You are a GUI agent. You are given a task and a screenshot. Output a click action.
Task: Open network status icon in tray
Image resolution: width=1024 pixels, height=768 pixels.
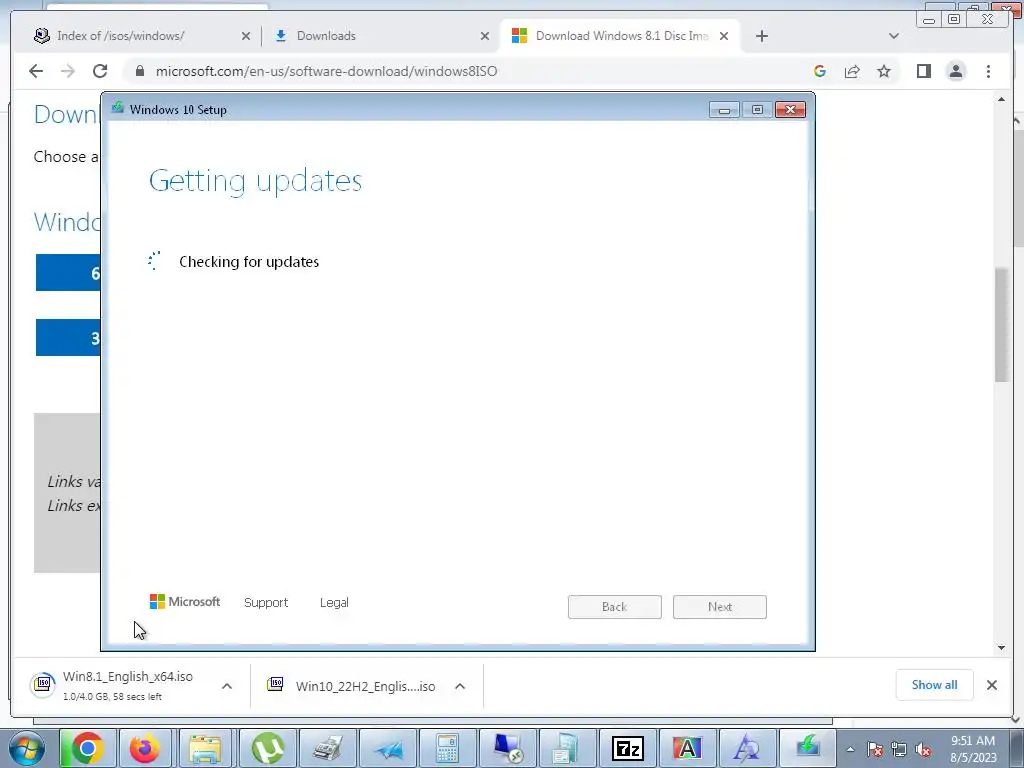[x=899, y=750]
